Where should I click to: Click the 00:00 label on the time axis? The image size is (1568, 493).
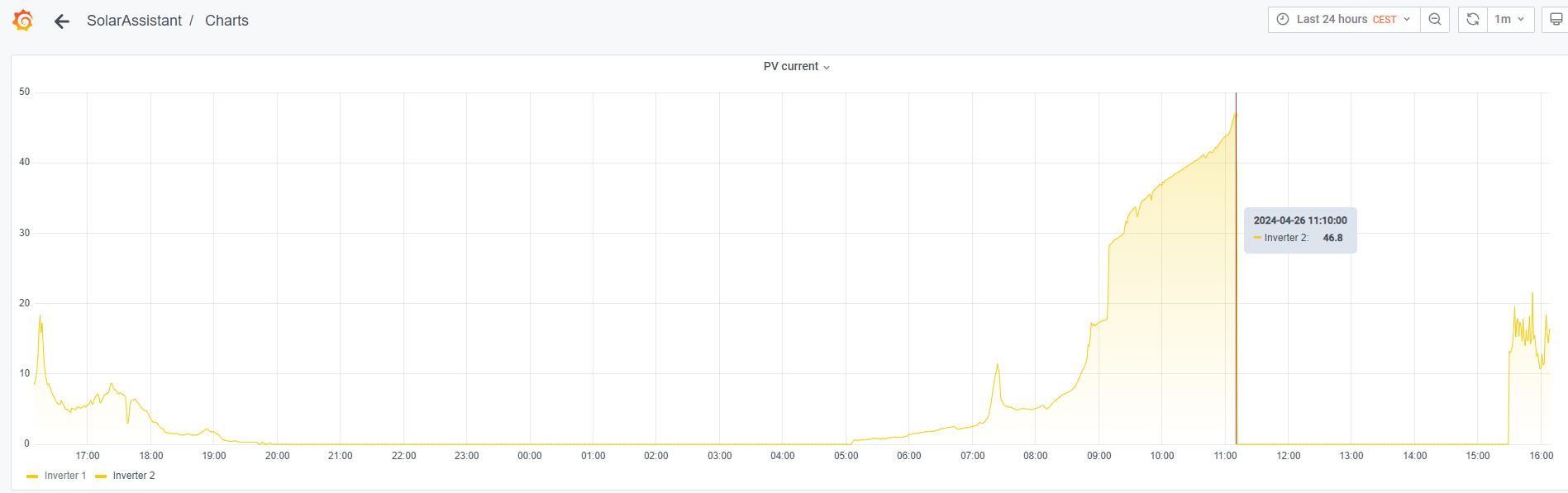530,456
